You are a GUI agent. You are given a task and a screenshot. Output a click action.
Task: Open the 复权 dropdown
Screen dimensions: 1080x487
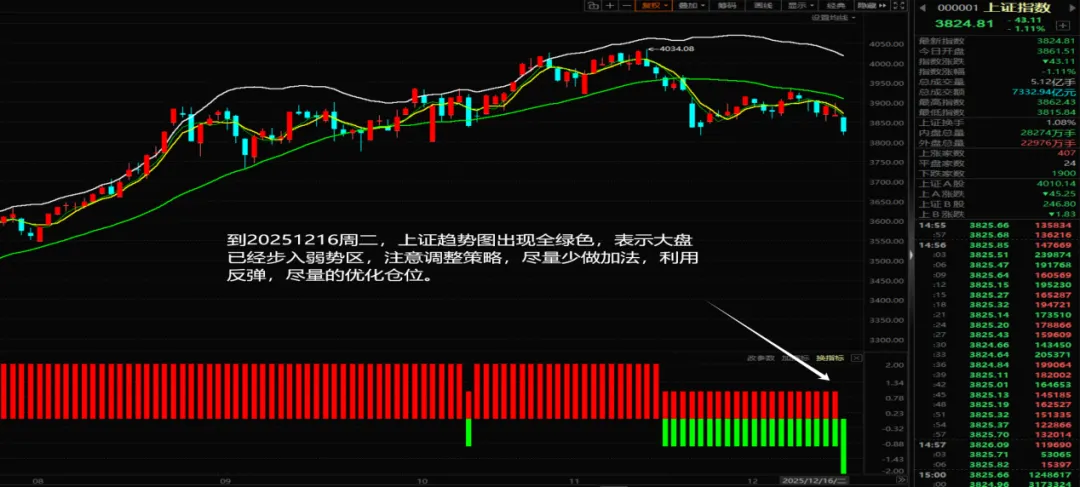(x=653, y=6)
